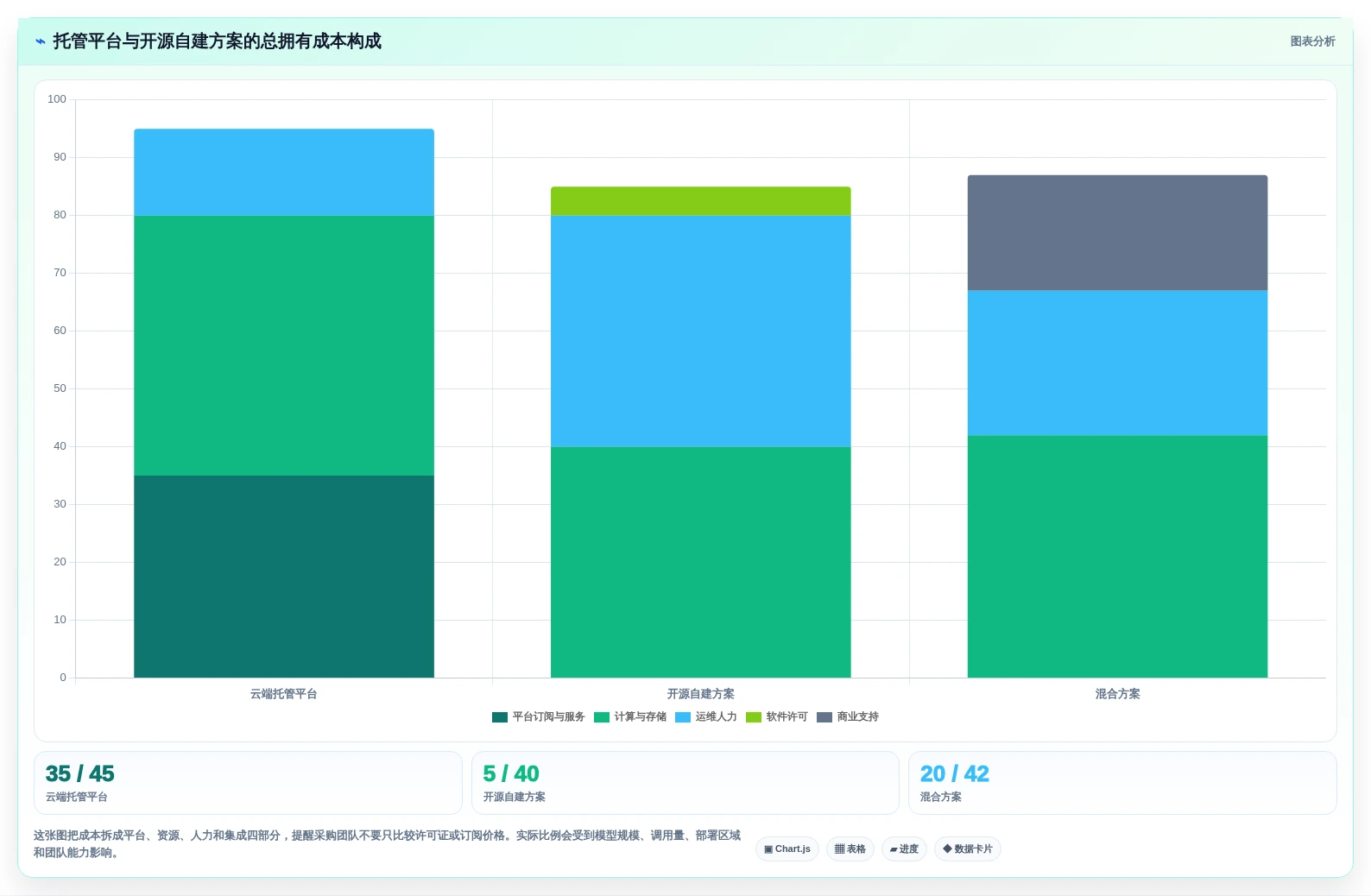
Task: Click the description paragraph below the cards
Action: 387,844
